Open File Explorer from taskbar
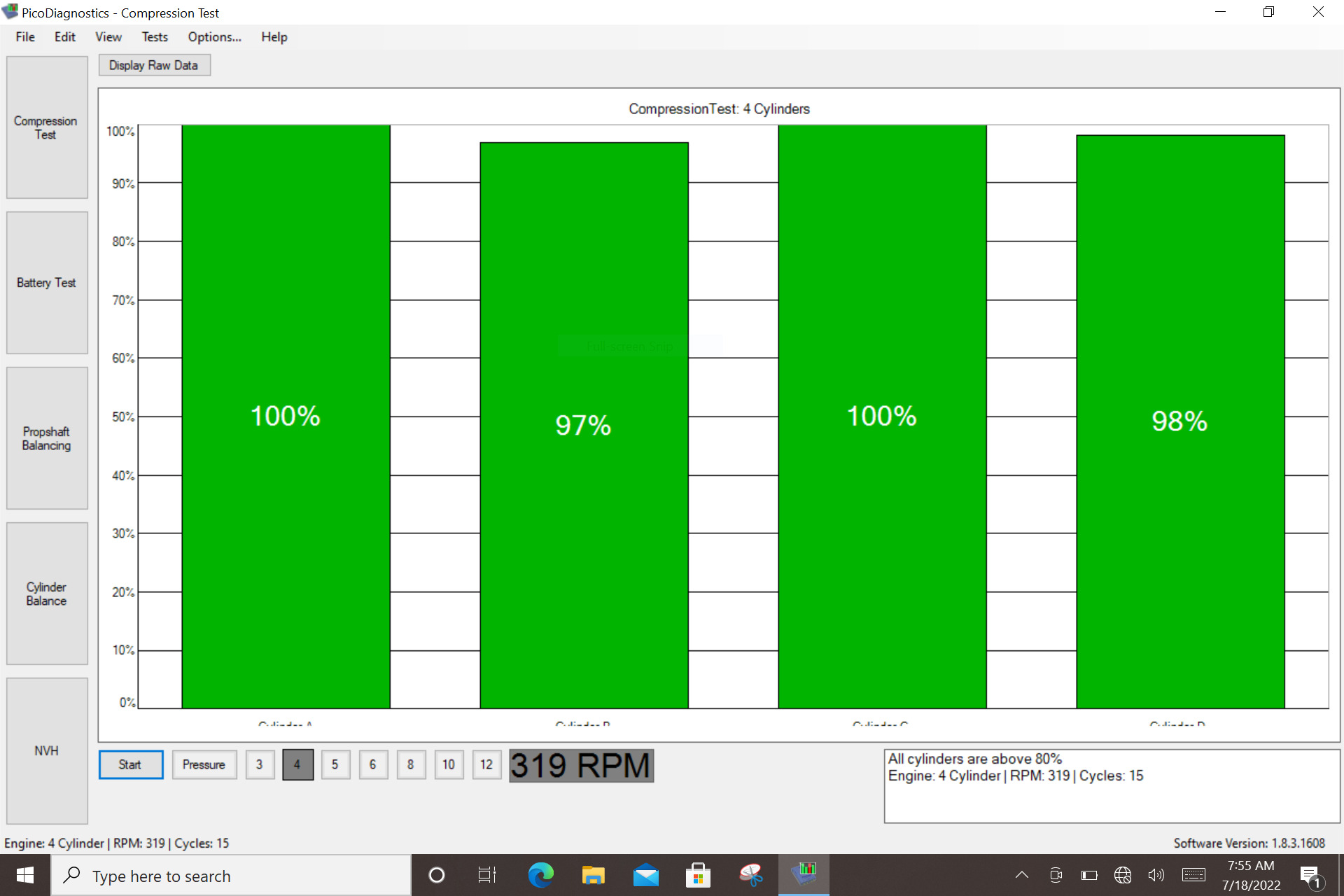 click(x=593, y=875)
